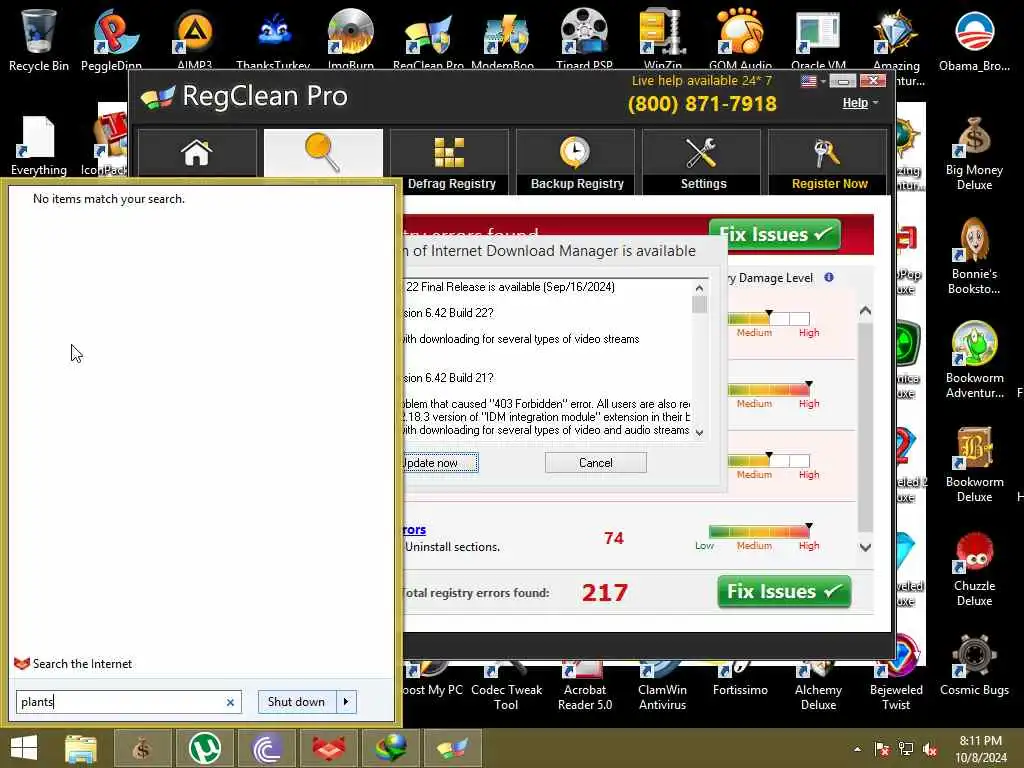Open File Explorer from the taskbar
This screenshot has width=1024, height=768.
point(81,748)
